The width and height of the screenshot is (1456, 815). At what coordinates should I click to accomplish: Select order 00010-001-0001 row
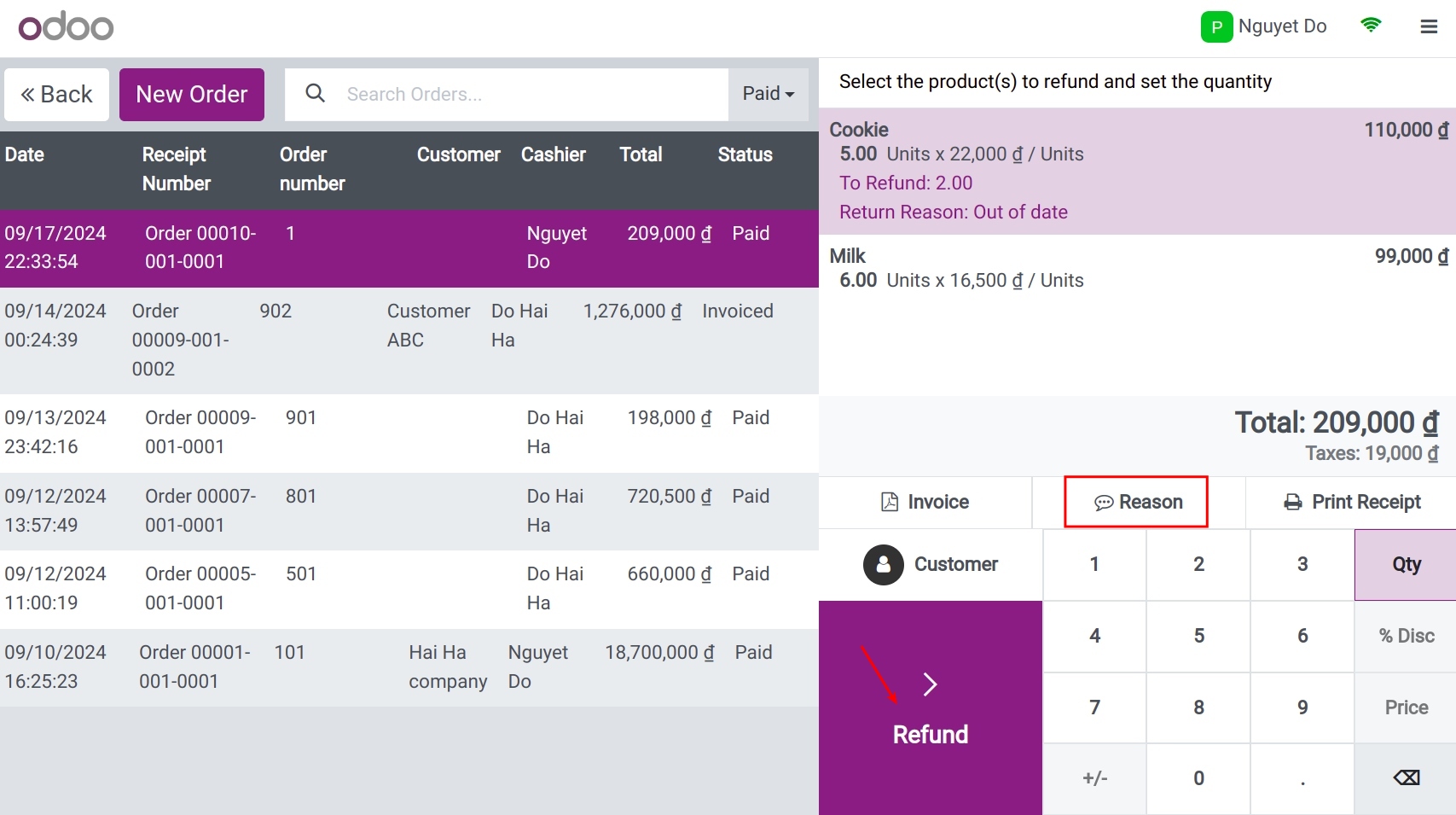[409, 248]
